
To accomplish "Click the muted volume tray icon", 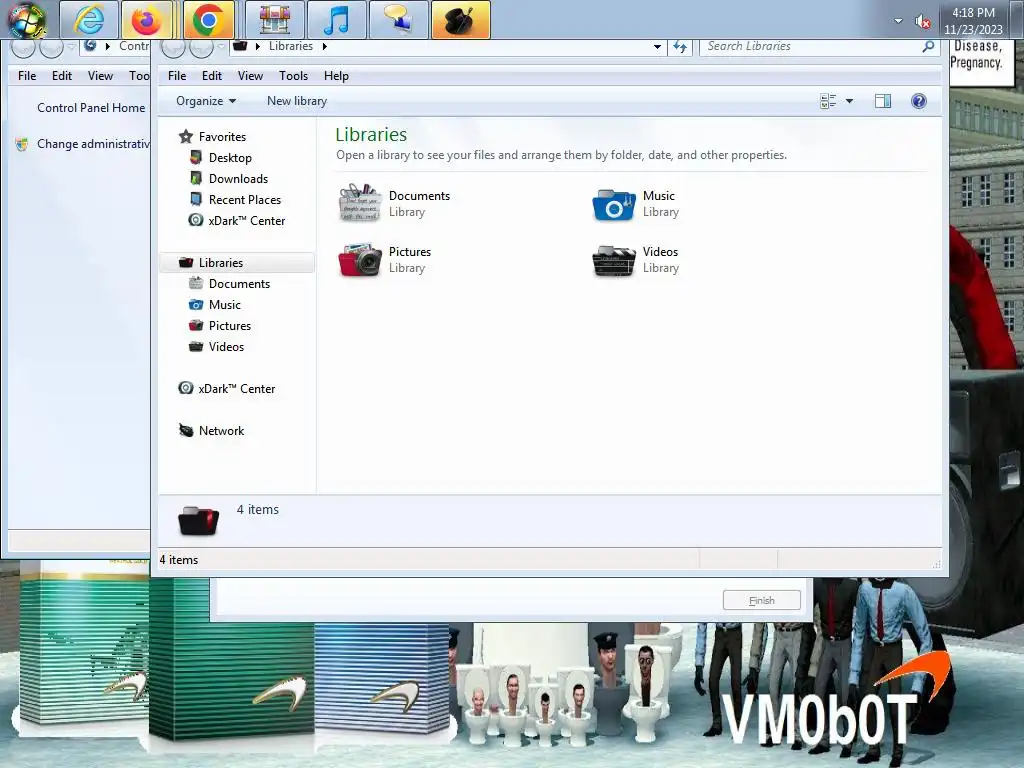I will pos(922,22).
